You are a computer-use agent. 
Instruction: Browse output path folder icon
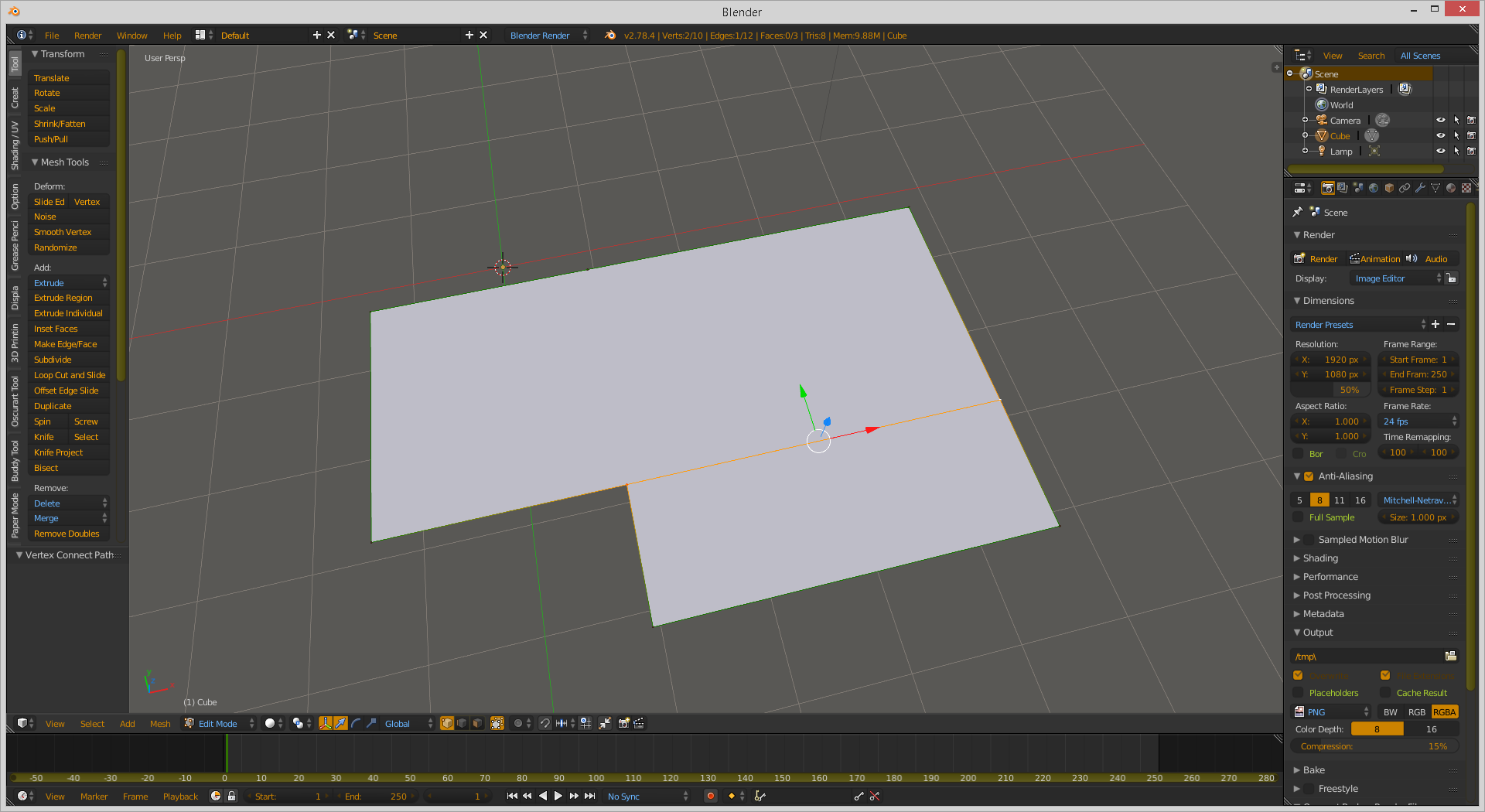pyautogui.click(x=1451, y=656)
